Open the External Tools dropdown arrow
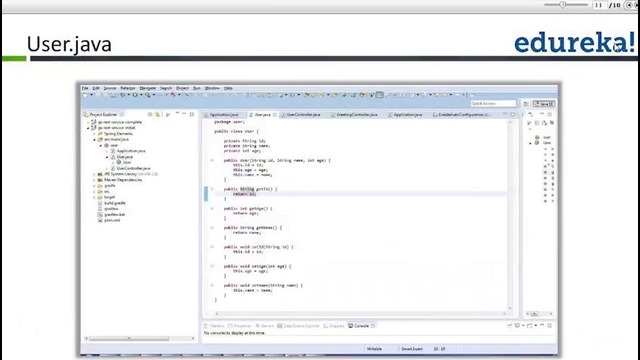Image resolution: width=640 pixels, height=360 pixels. click(153, 95)
